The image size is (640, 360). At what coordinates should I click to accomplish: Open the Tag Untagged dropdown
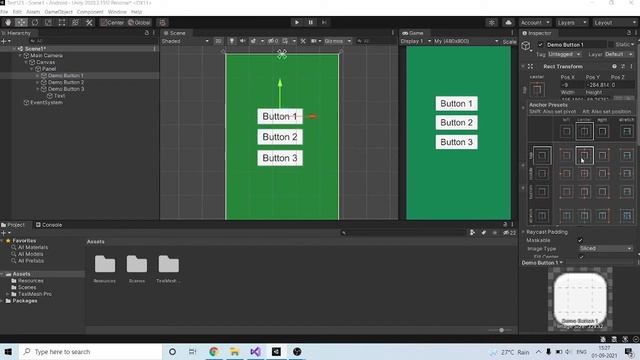click(x=564, y=54)
